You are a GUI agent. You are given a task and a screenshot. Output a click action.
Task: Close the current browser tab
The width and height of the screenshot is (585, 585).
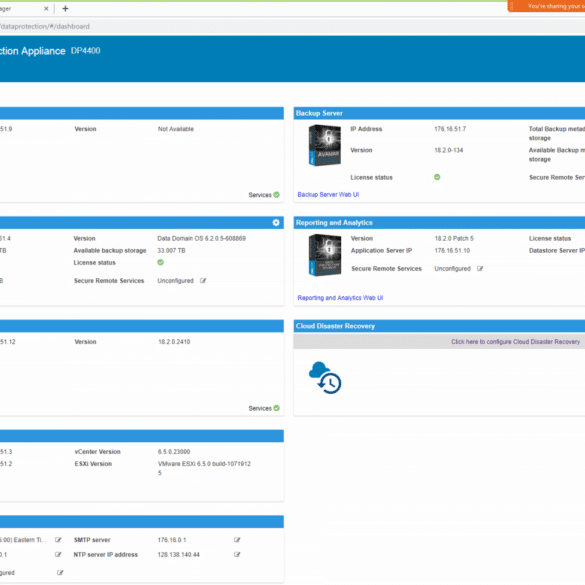[46, 9]
